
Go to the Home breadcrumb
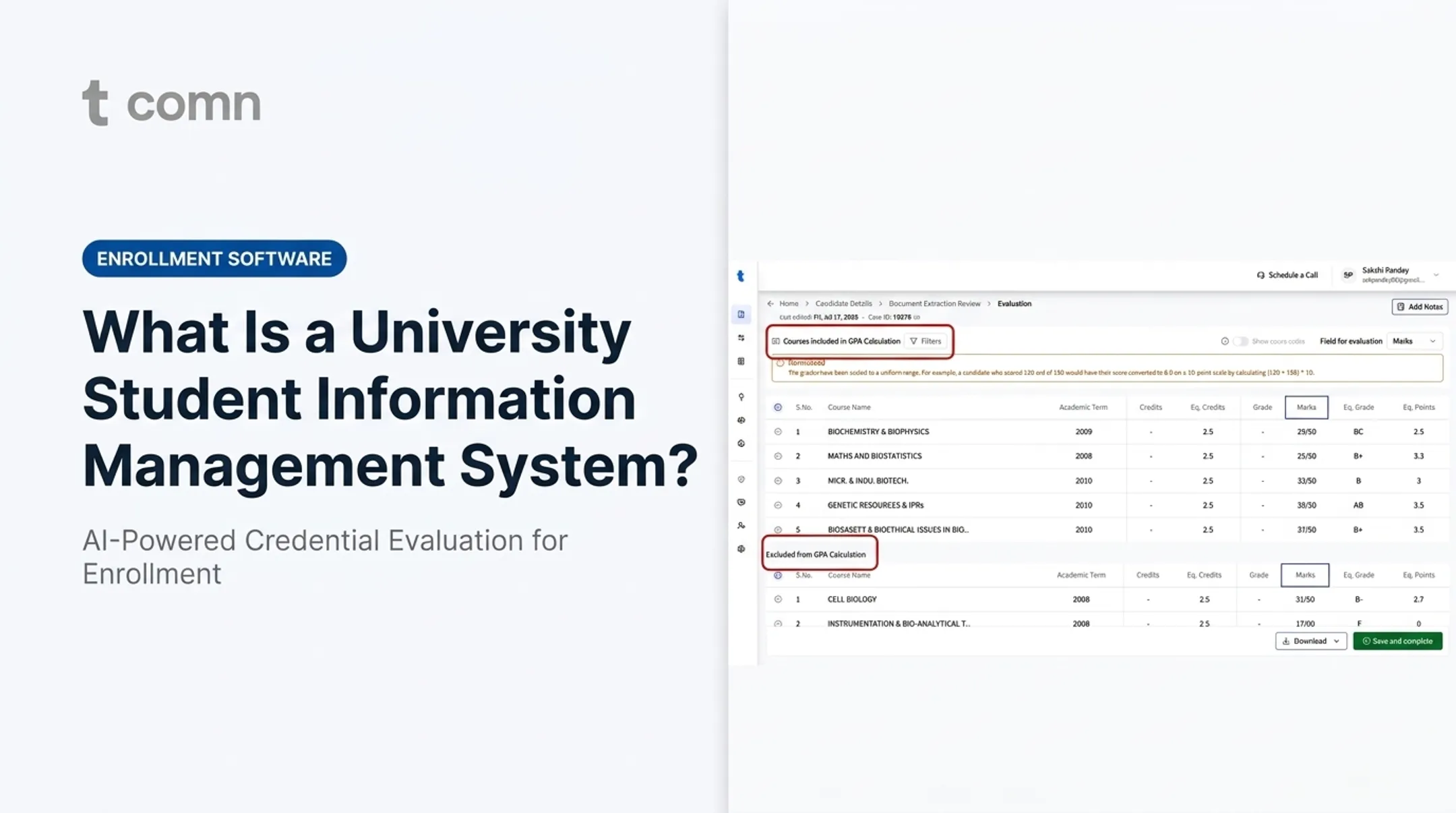[789, 303]
